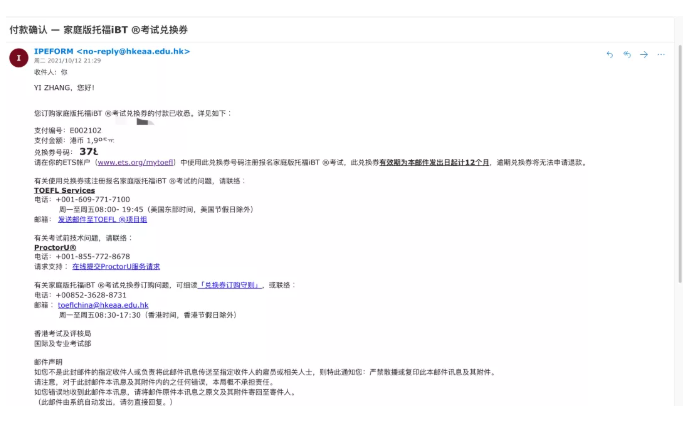Click the payment number E002102
Screen dimensions: 690x443
pyautogui.click(x=86, y=131)
